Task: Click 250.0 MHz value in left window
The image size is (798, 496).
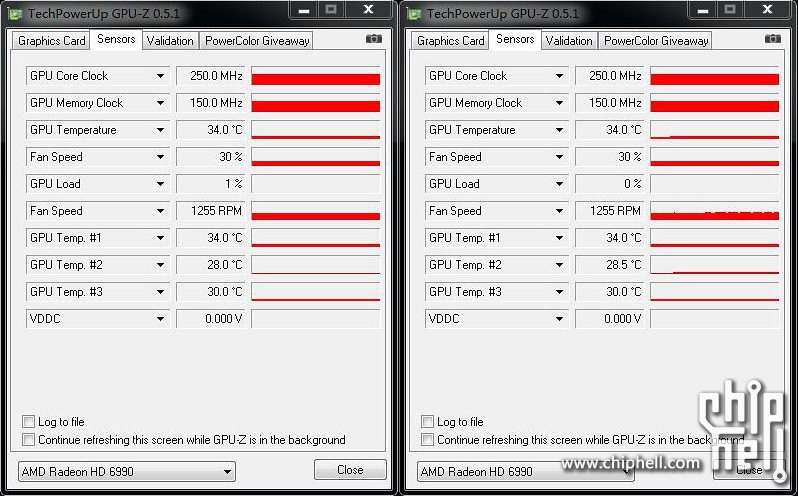Action: tap(210, 76)
